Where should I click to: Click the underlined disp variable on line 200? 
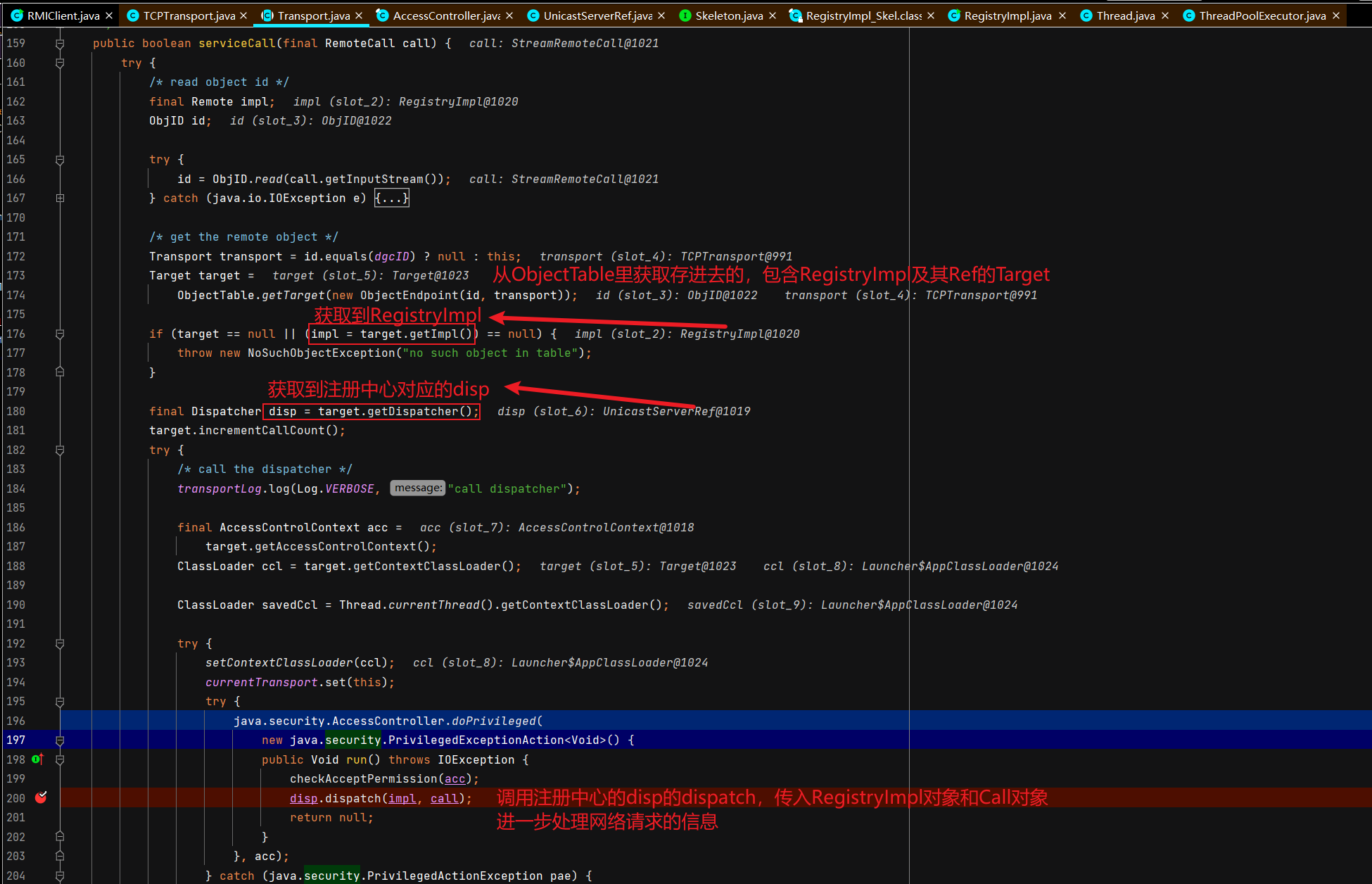[x=303, y=798]
